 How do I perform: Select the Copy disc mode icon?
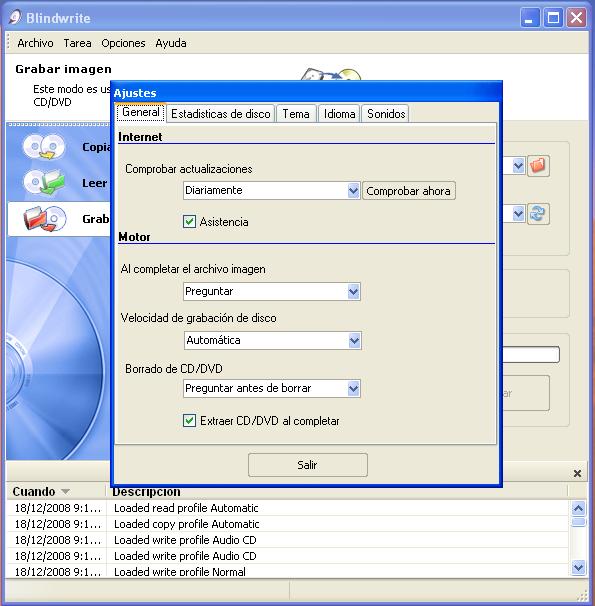(44, 146)
